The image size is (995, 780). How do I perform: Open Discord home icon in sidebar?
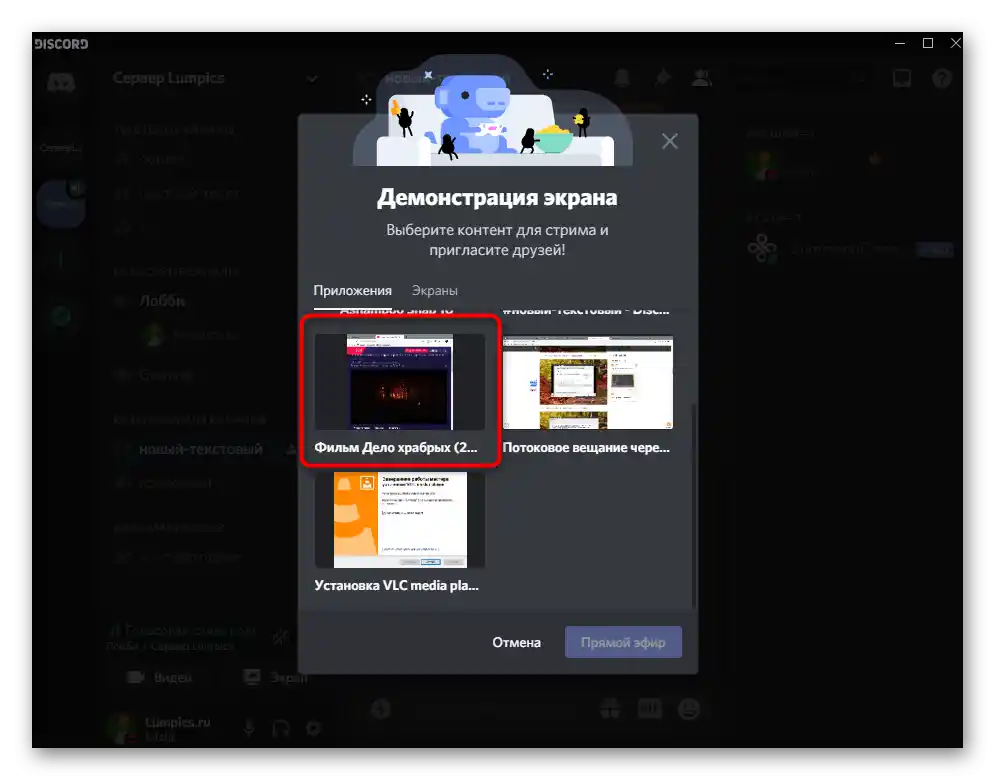(x=61, y=82)
